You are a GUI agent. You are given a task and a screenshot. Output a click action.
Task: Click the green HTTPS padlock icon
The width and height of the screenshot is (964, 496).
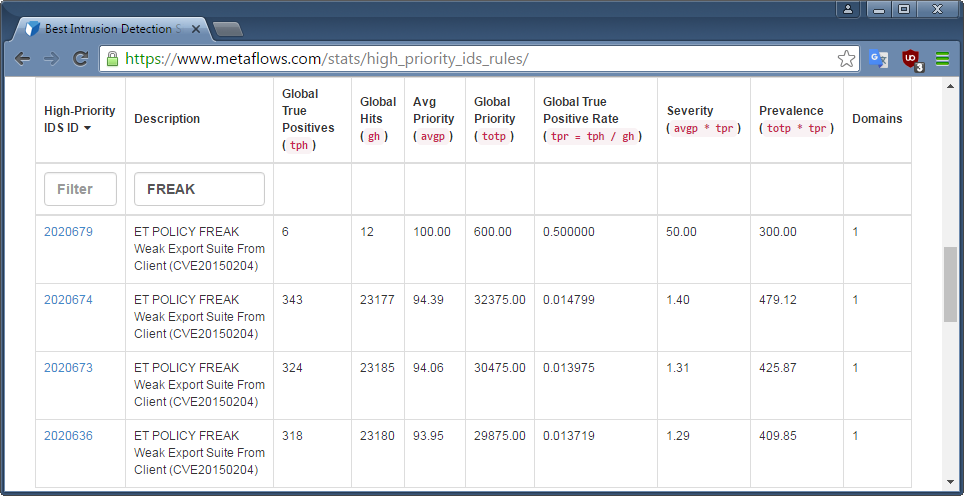[112, 59]
